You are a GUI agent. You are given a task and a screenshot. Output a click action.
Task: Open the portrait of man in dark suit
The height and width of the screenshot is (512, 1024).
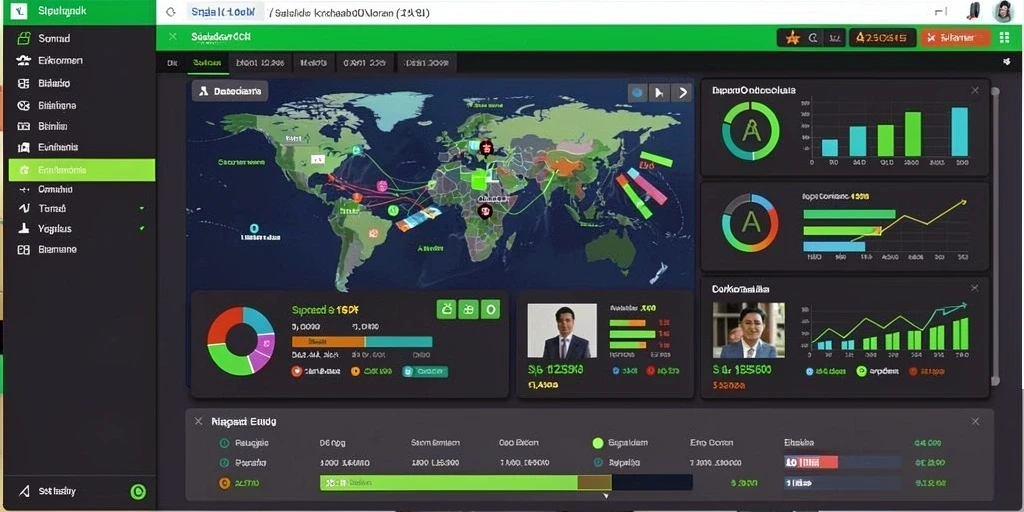pos(562,330)
